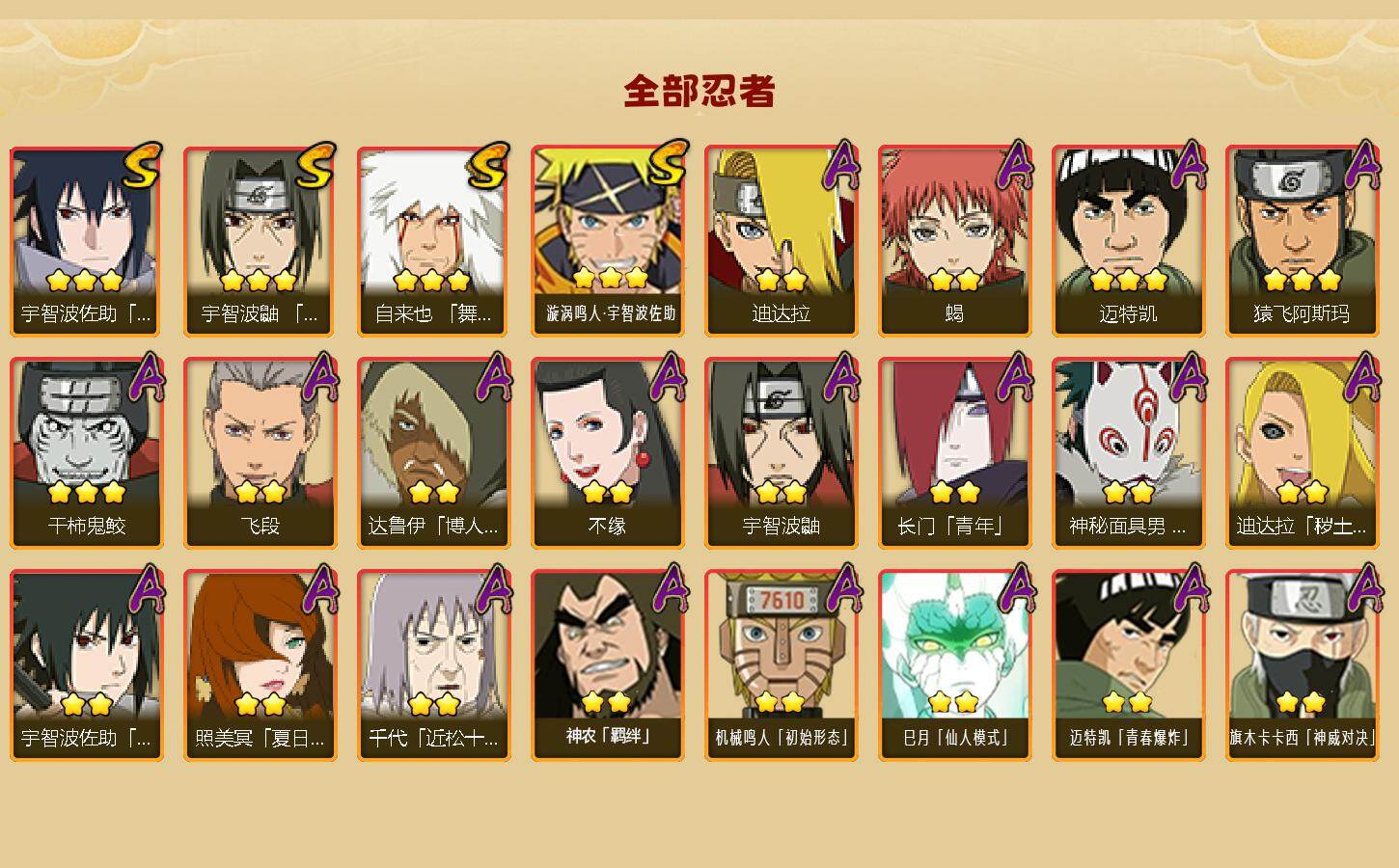The width and height of the screenshot is (1399, 868).
Task: Click the S-rank badge on 自来也 card
Action: (488, 166)
